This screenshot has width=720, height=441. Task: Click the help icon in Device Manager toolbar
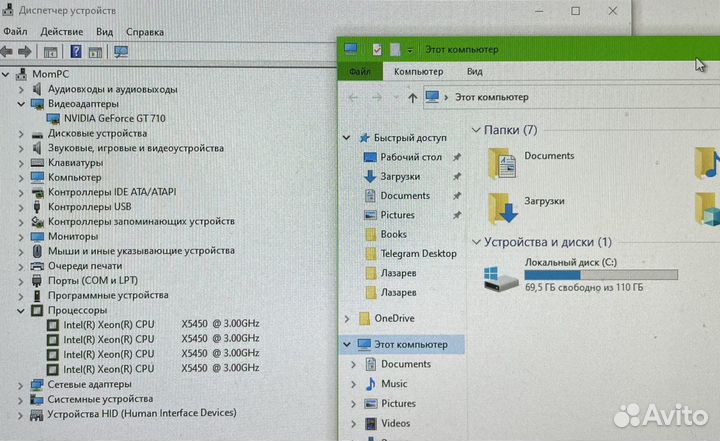coord(76,52)
